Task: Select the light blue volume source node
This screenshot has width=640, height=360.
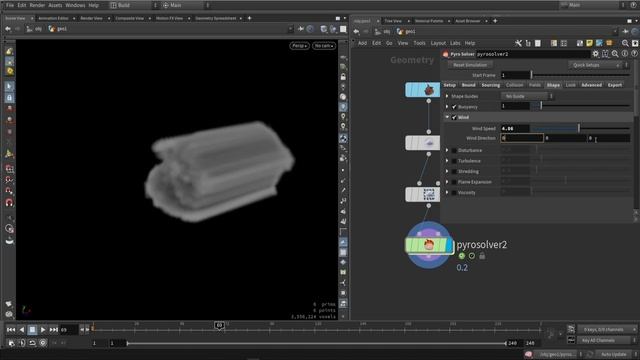Action: [x=422, y=90]
